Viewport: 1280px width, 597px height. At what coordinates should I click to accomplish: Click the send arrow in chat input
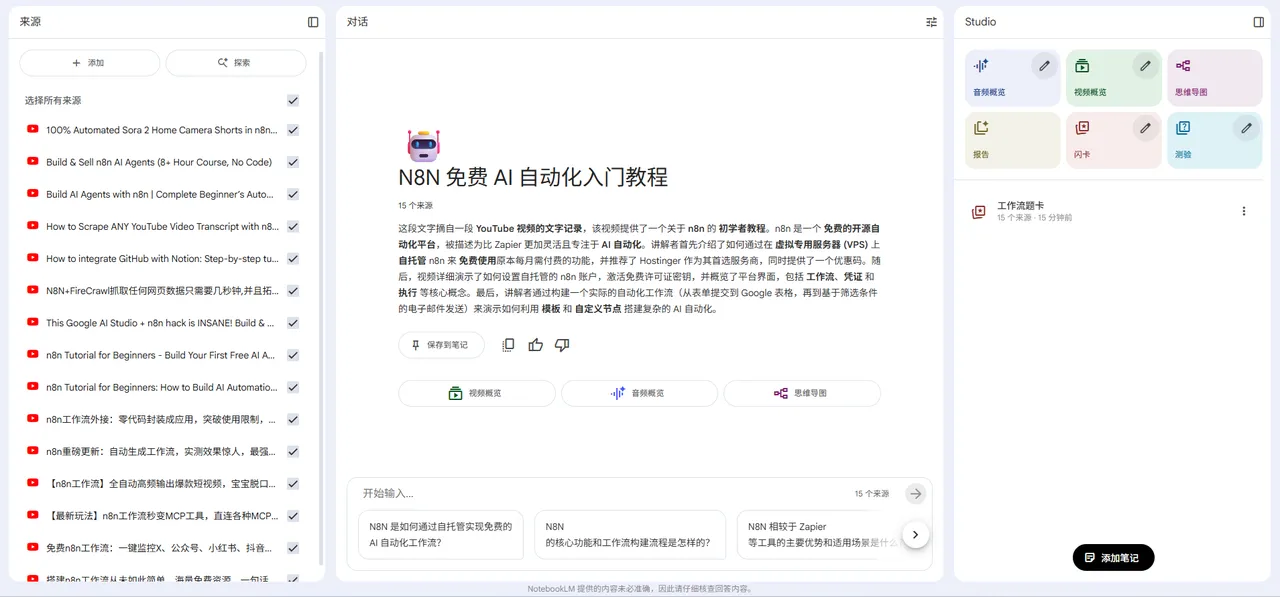(915, 494)
